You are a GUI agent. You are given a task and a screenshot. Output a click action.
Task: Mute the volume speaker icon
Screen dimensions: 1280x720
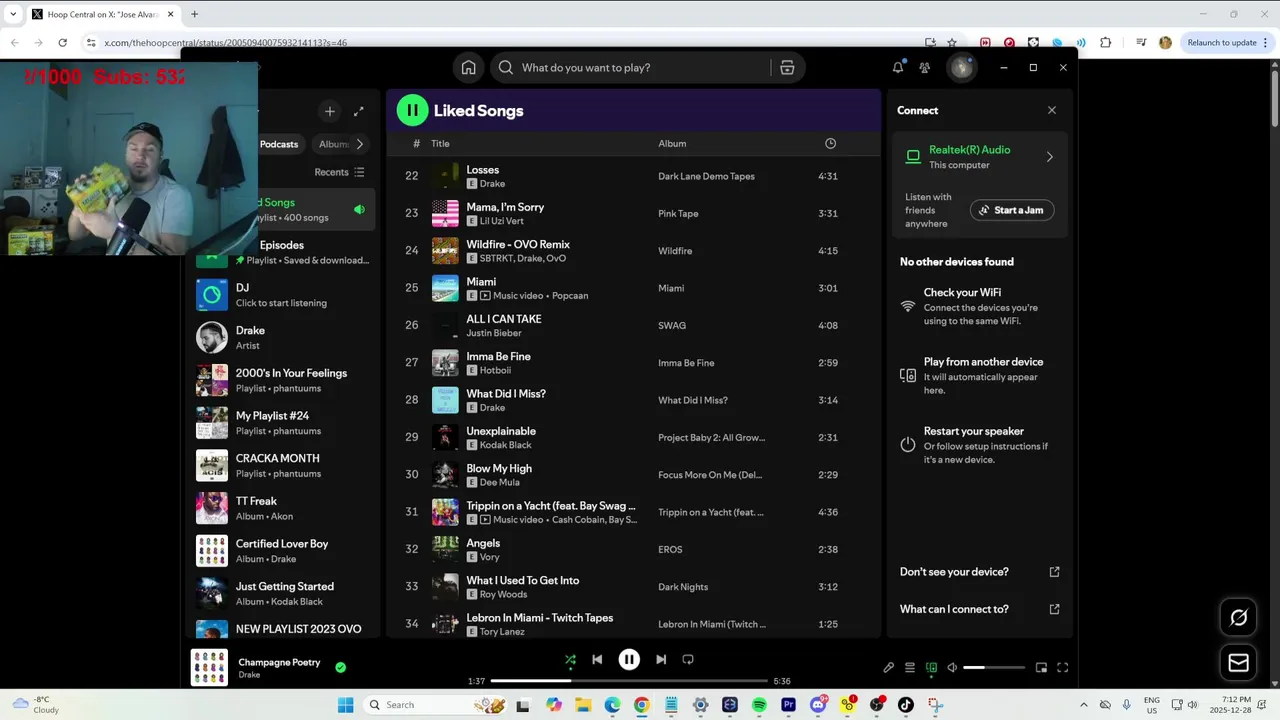pyautogui.click(x=952, y=668)
